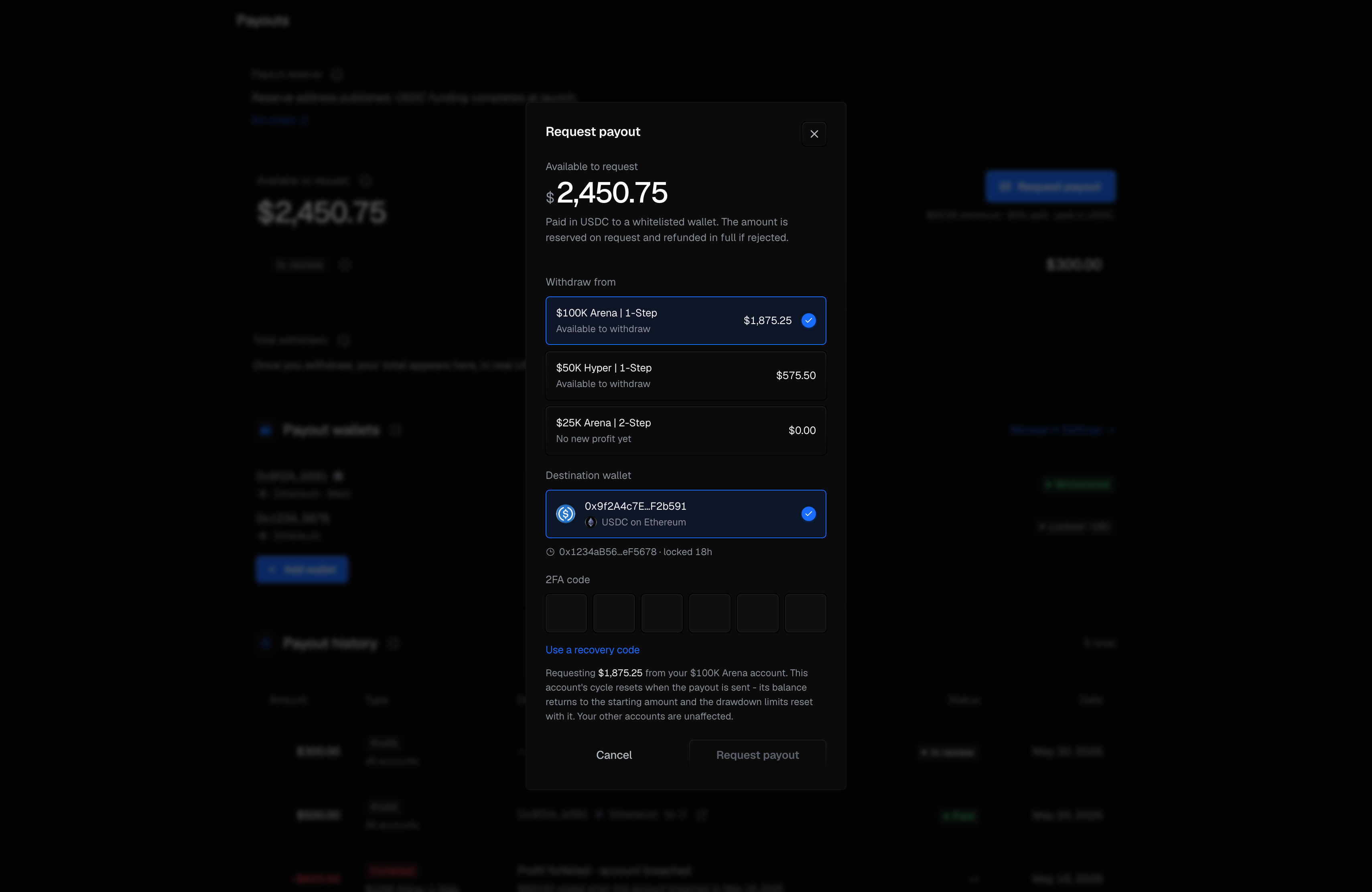Screen dimensions: 1372x892
Task: Click the checkmark on $100K Arena row
Action: (x=808, y=320)
